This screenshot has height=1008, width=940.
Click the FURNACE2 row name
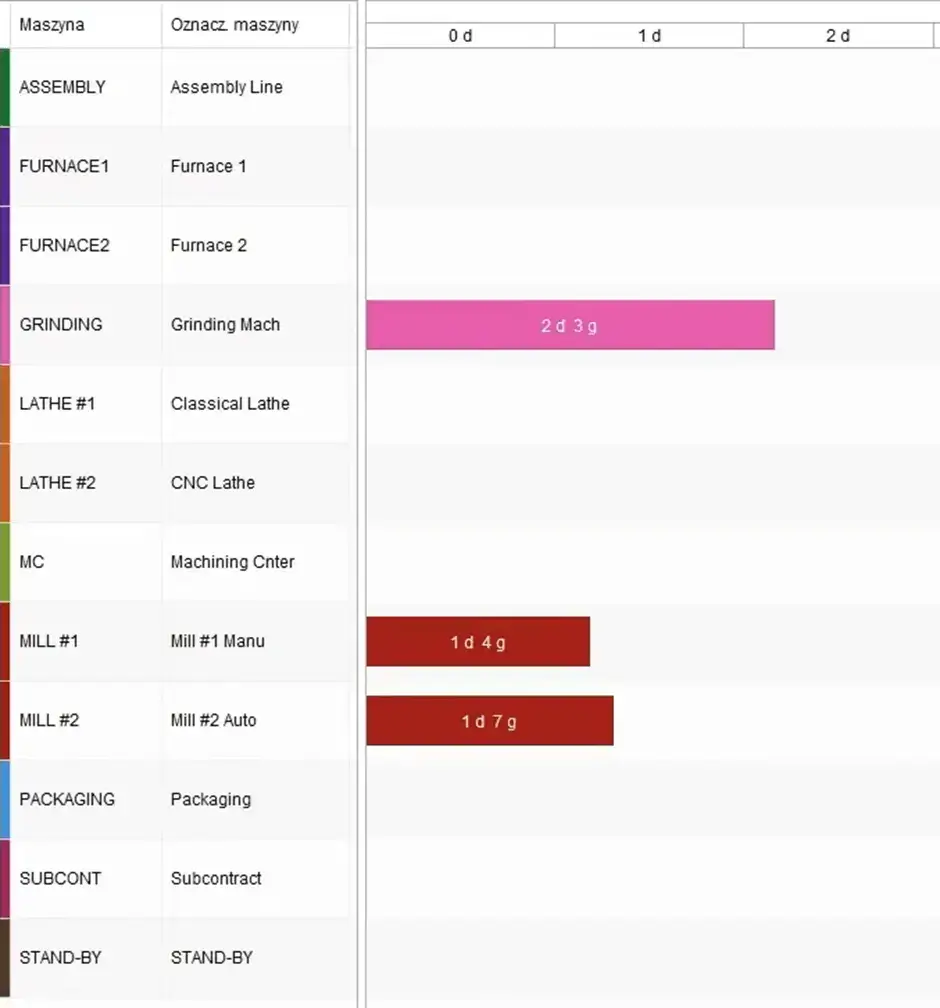pyautogui.click(x=64, y=245)
